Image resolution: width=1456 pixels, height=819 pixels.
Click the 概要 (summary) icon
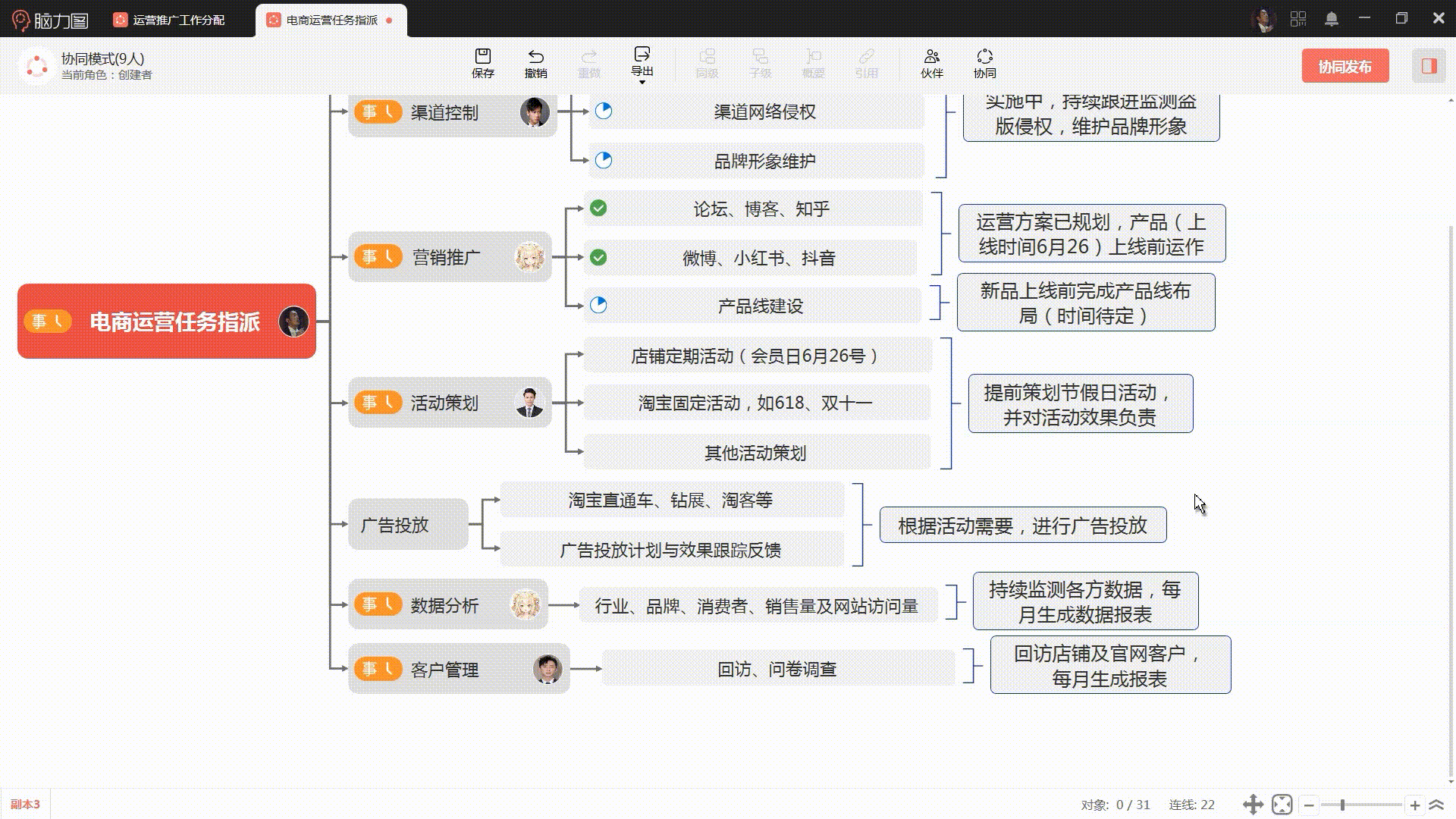813,64
